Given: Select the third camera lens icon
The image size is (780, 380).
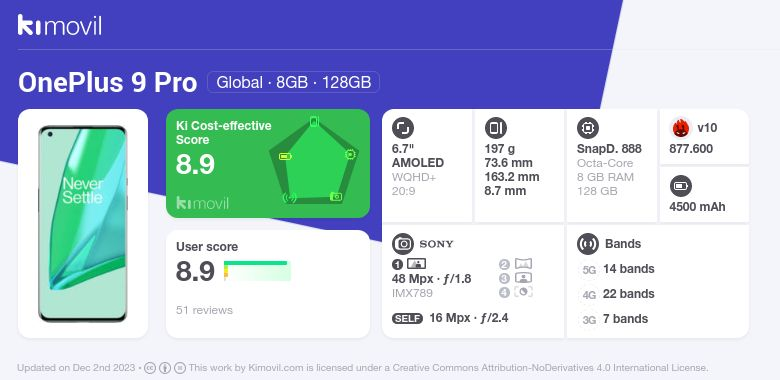Looking at the screenshot, I should (x=516, y=278).
